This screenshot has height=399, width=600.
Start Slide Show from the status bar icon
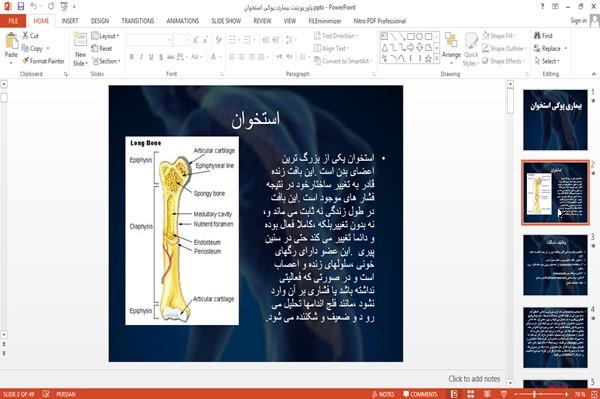coord(504,394)
